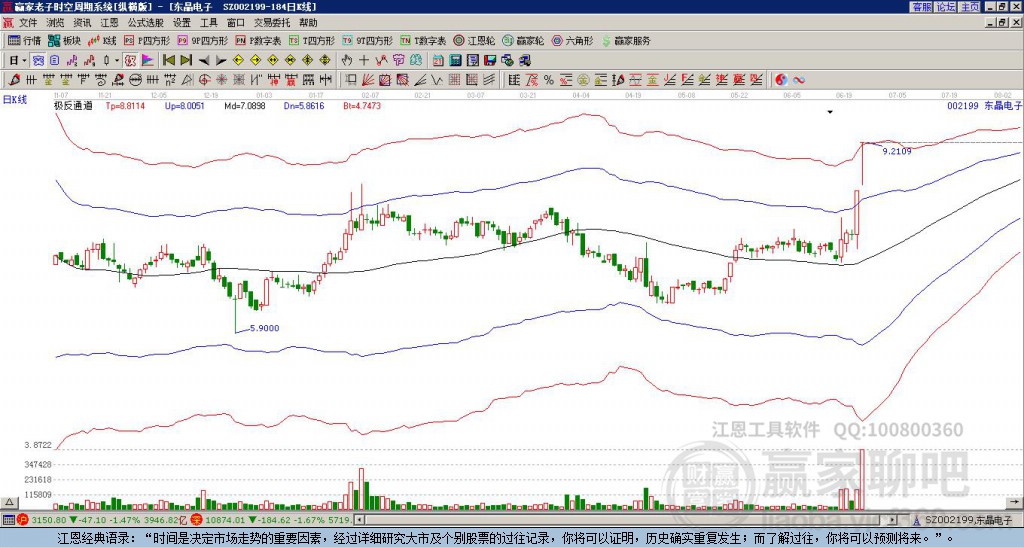This screenshot has width=1024, height=548.
Task: Toggle the highlighted 权 adjustment icon
Action: point(129,60)
